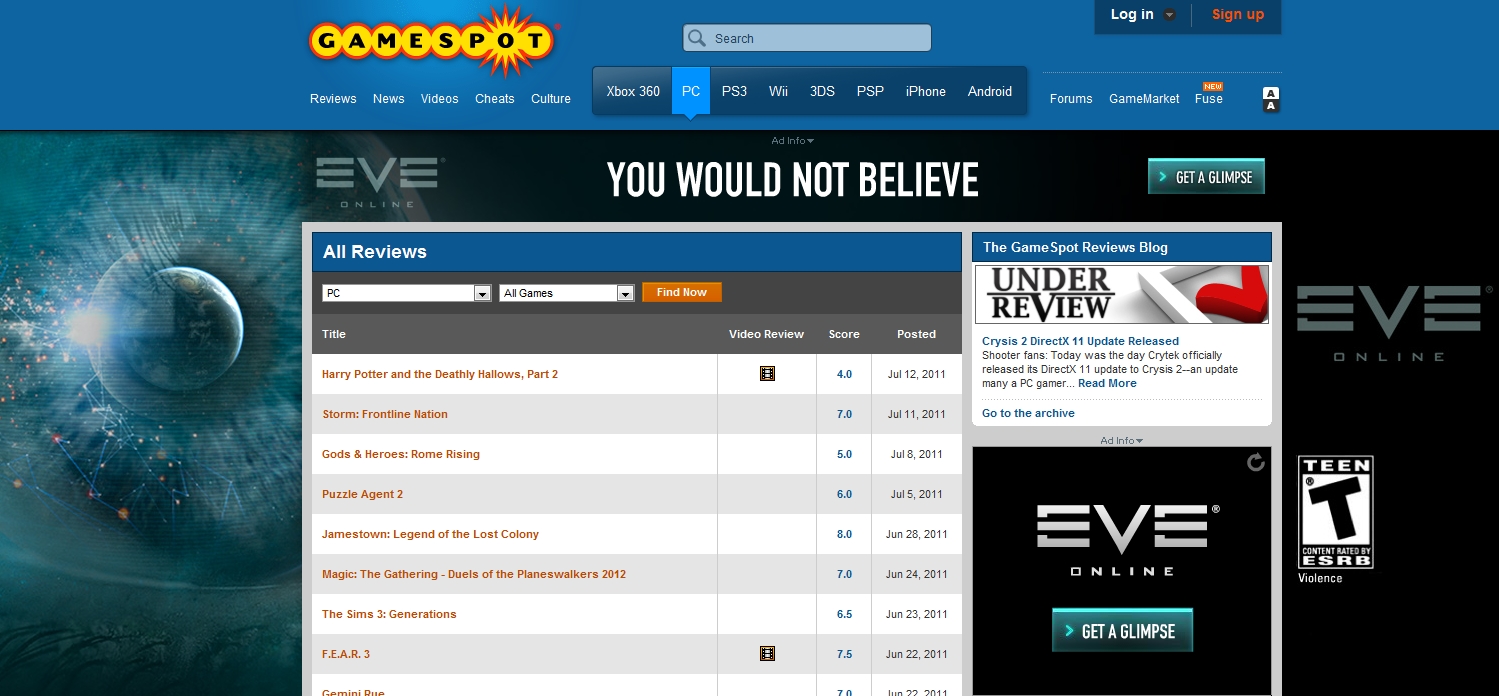
Task: Go to the News section
Action: coord(389,99)
